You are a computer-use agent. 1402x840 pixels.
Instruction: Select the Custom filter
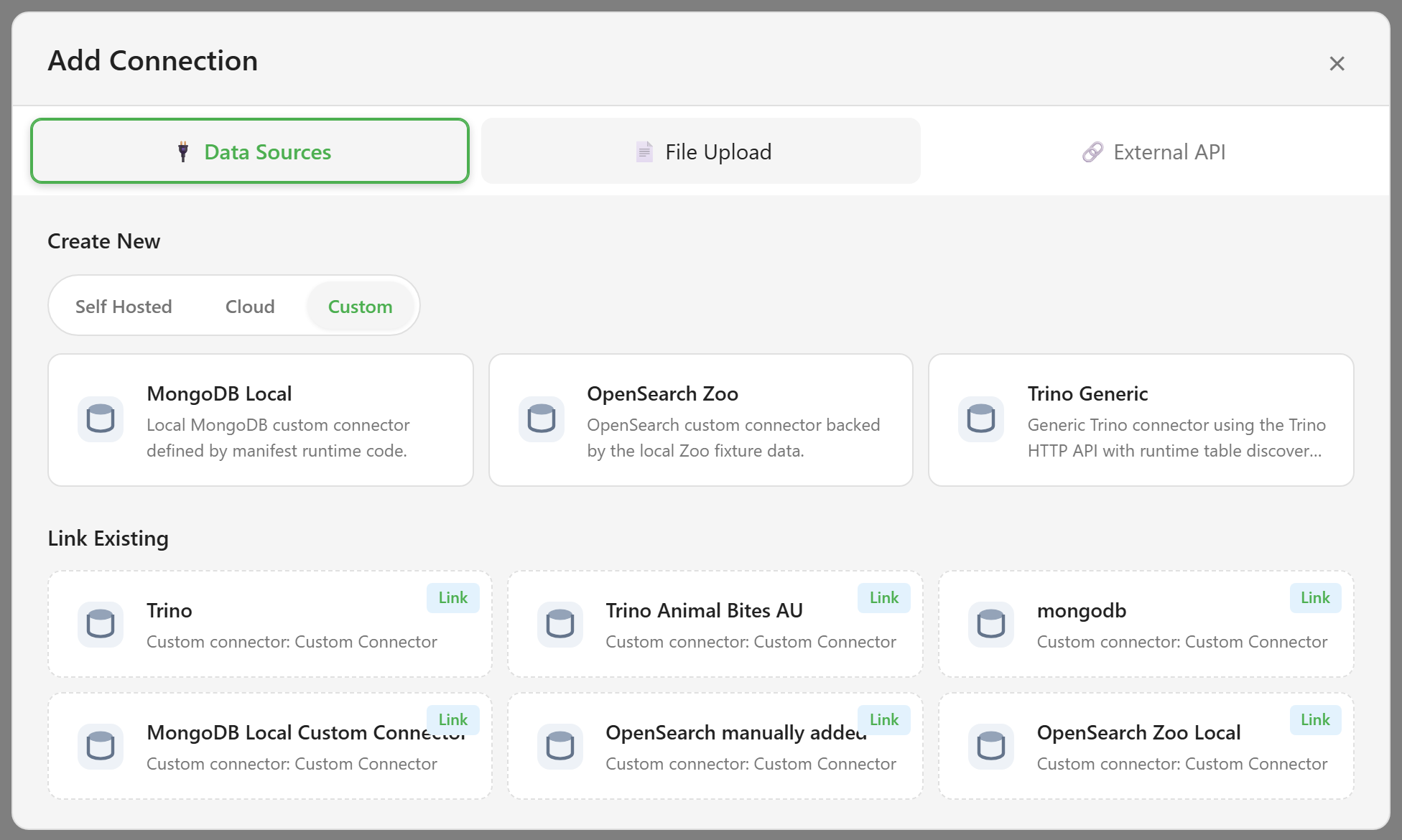(360, 307)
